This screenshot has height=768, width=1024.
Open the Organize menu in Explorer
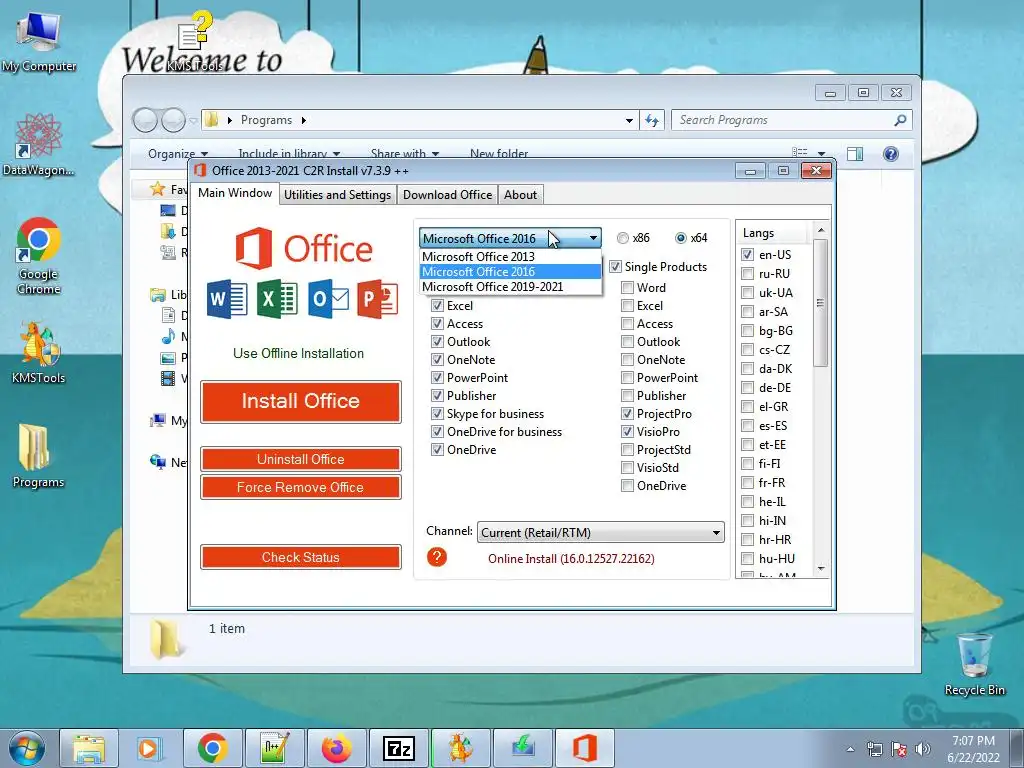[x=178, y=153]
